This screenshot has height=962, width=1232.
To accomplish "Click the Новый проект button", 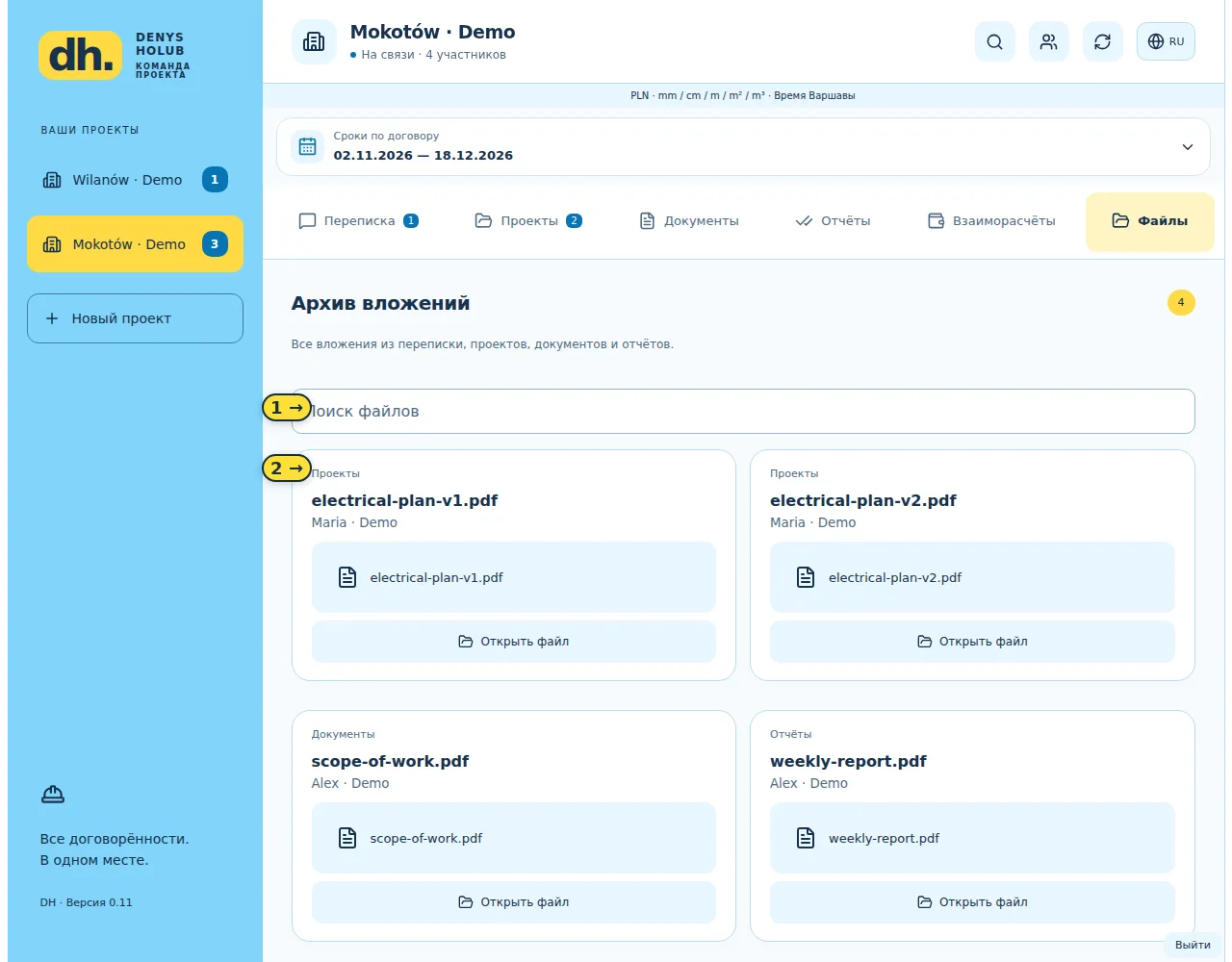I will coord(135,318).
